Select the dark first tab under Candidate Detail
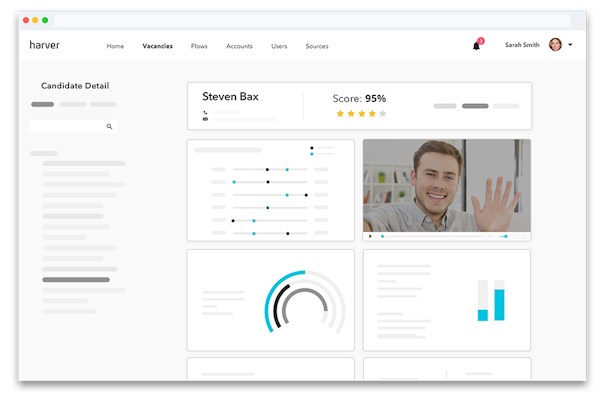600x400 pixels. click(x=42, y=104)
